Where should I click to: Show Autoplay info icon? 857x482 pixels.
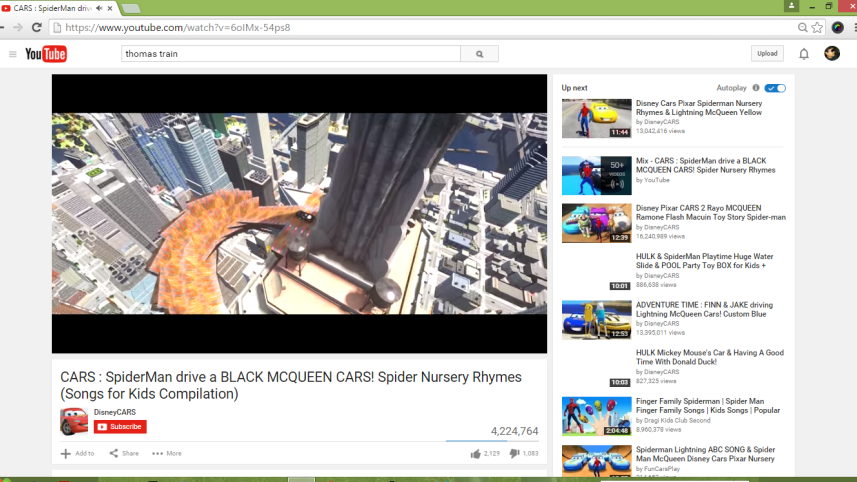tap(756, 88)
